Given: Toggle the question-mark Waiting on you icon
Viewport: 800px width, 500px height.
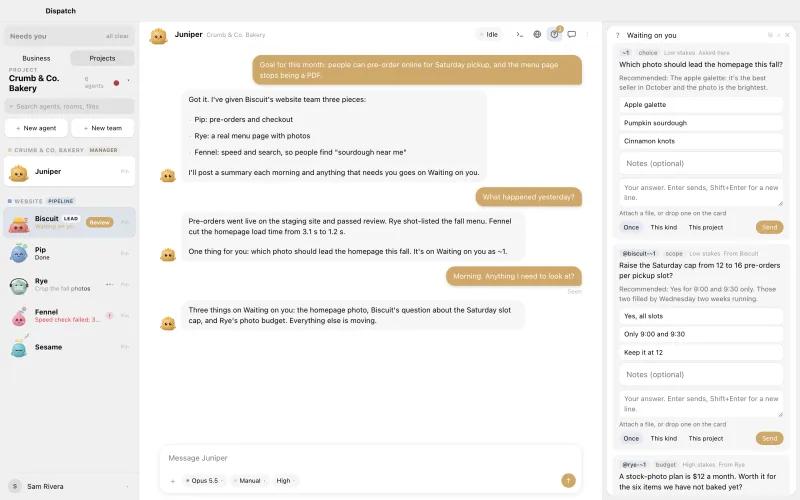Looking at the screenshot, I should point(555,35).
